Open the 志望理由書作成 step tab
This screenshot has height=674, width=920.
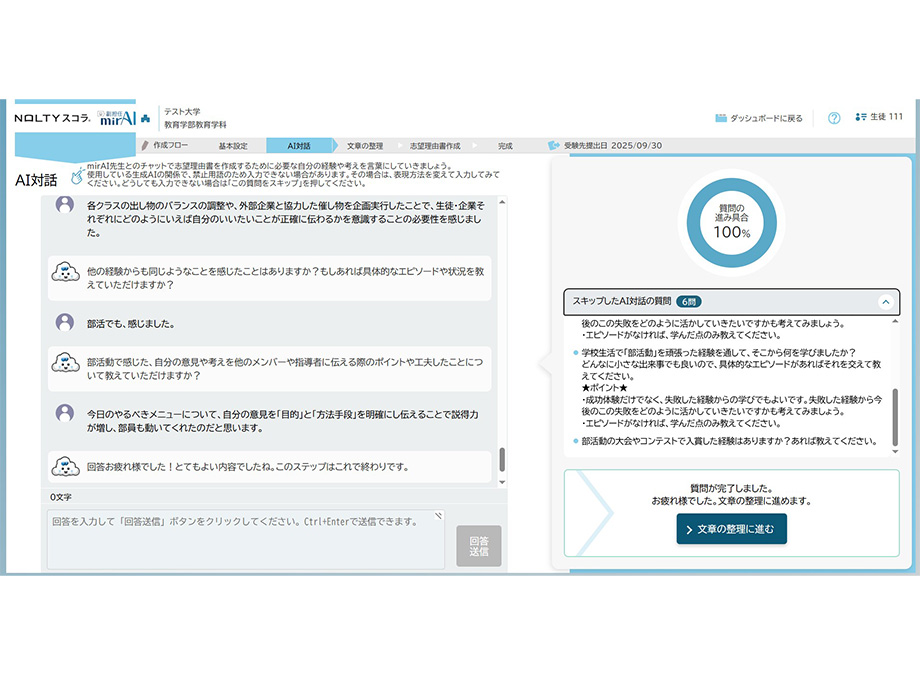(434, 146)
